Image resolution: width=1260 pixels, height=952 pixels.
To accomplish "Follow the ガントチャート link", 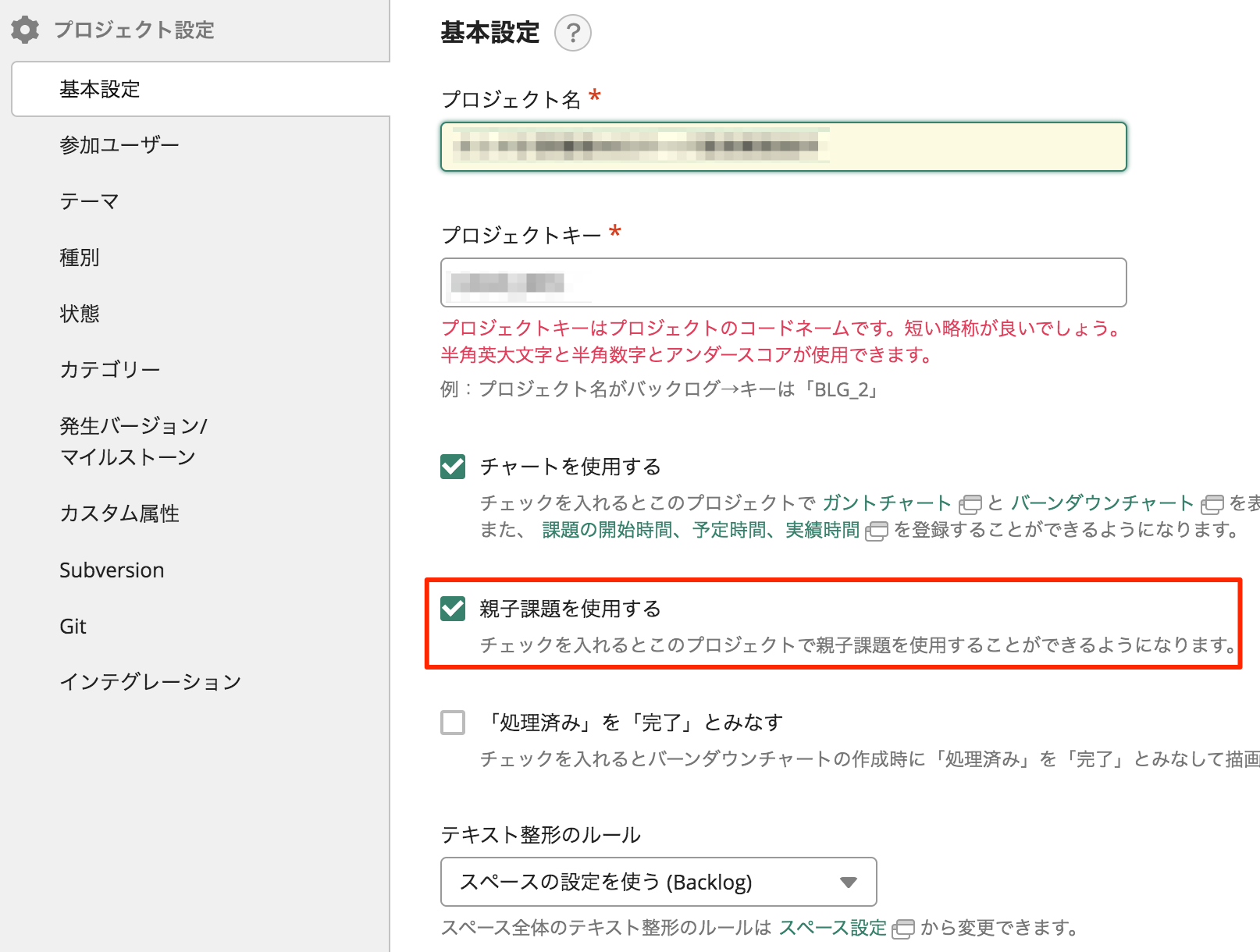I will 887,503.
